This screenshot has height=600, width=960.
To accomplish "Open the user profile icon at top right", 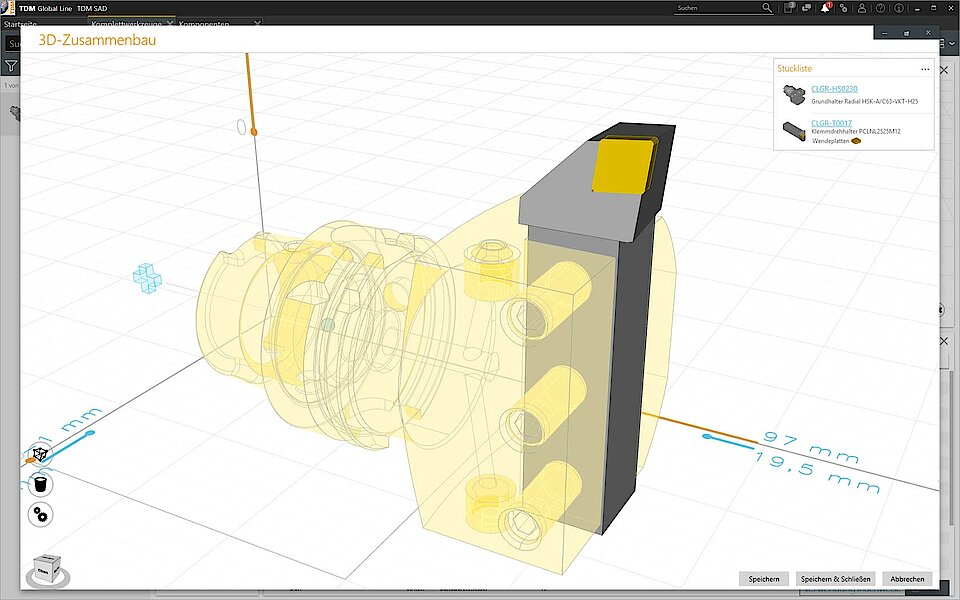I will [x=862, y=8].
